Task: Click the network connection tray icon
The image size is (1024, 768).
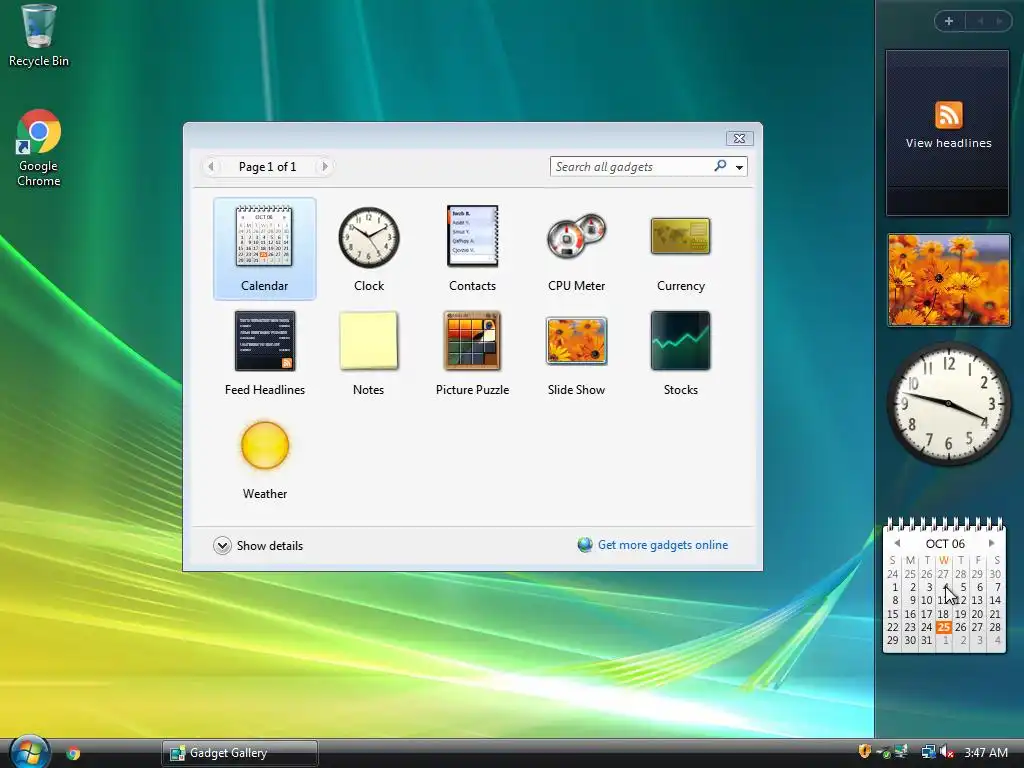Action: point(928,752)
